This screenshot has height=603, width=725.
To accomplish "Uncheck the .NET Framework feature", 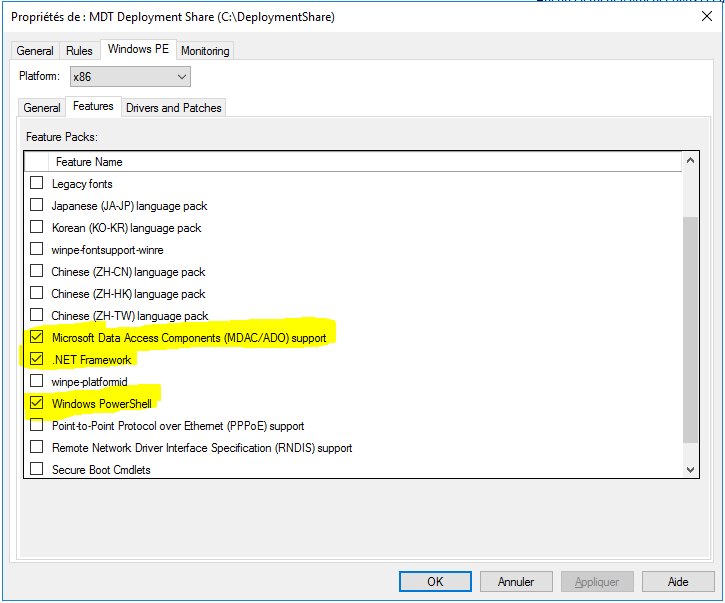I will (x=37, y=360).
